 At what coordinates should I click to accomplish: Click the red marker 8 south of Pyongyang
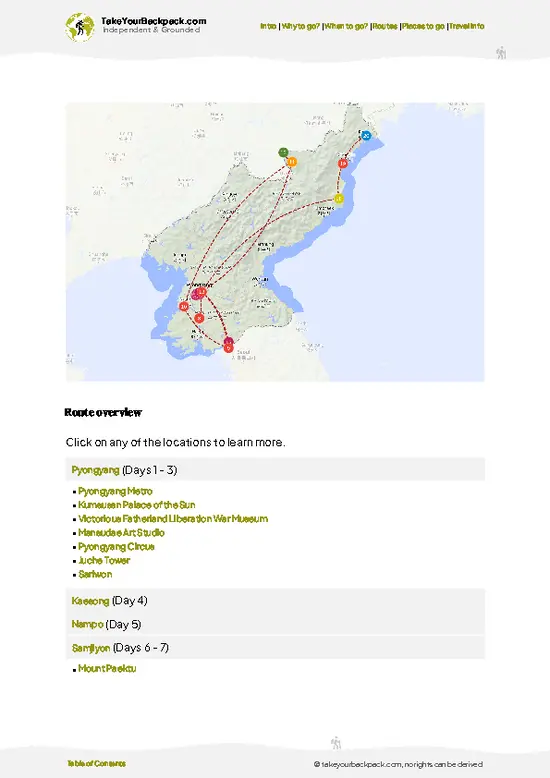click(199, 318)
